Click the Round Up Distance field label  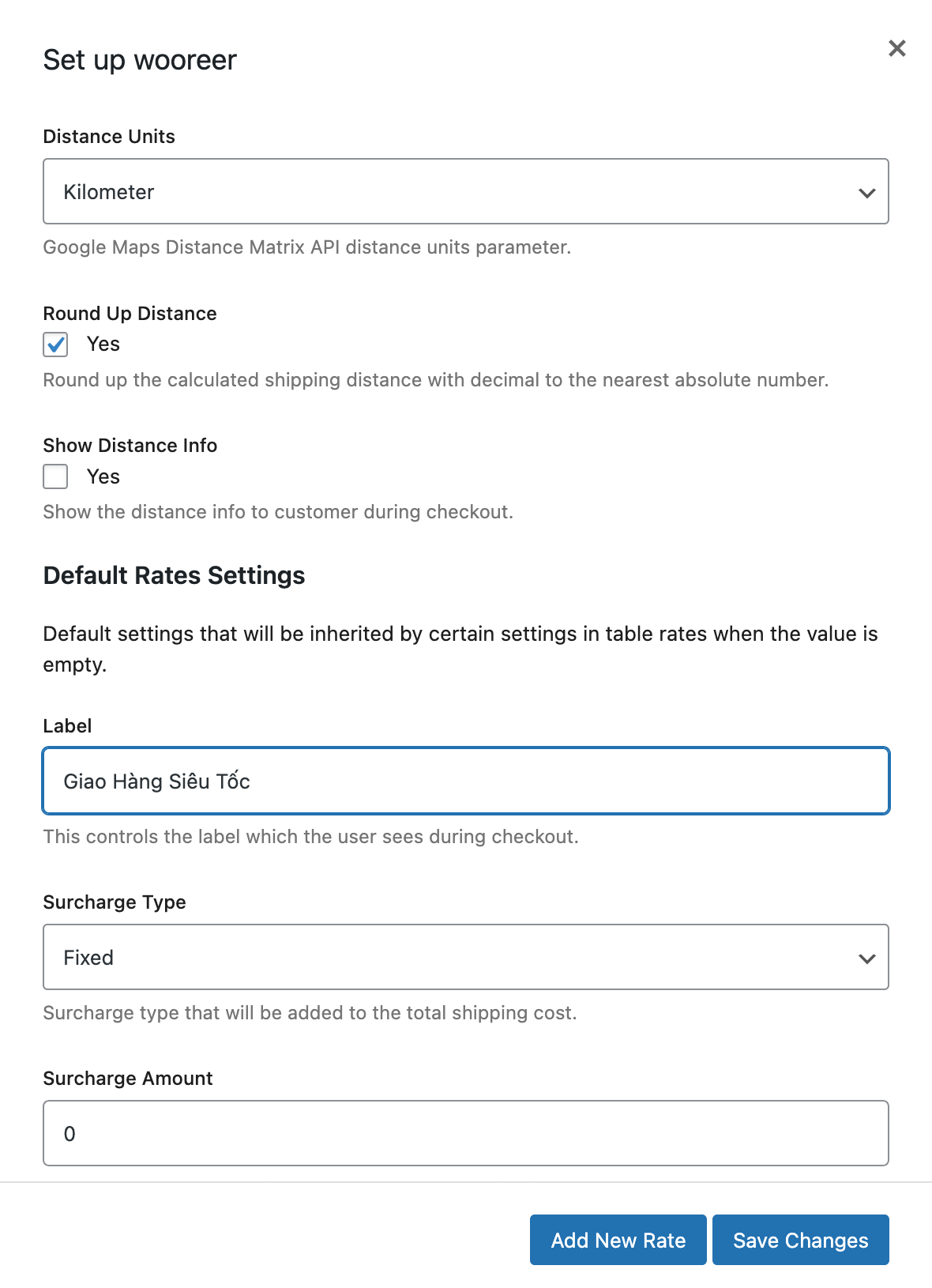click(x=130, y=314)
